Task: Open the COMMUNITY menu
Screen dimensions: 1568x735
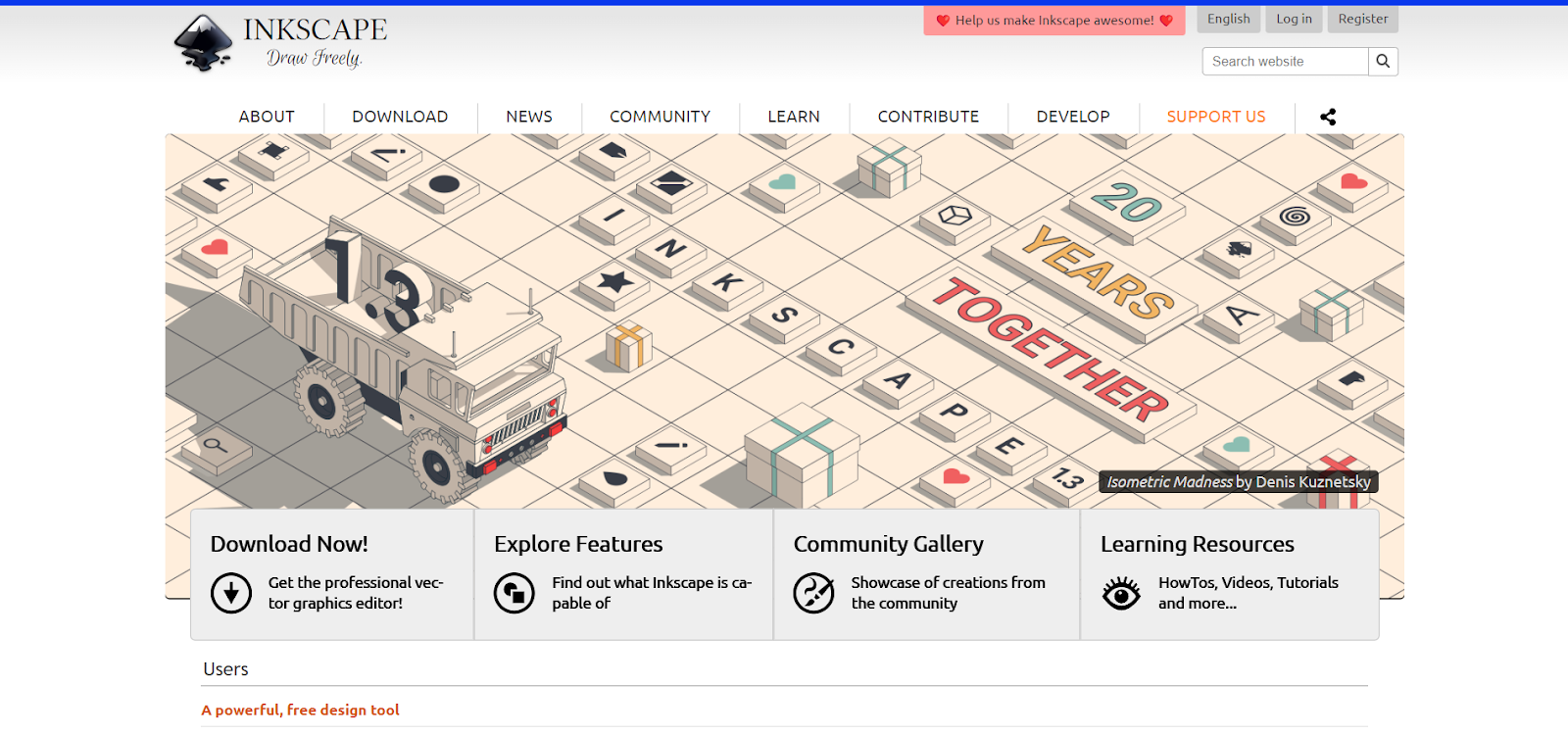Action: [660, 117]
